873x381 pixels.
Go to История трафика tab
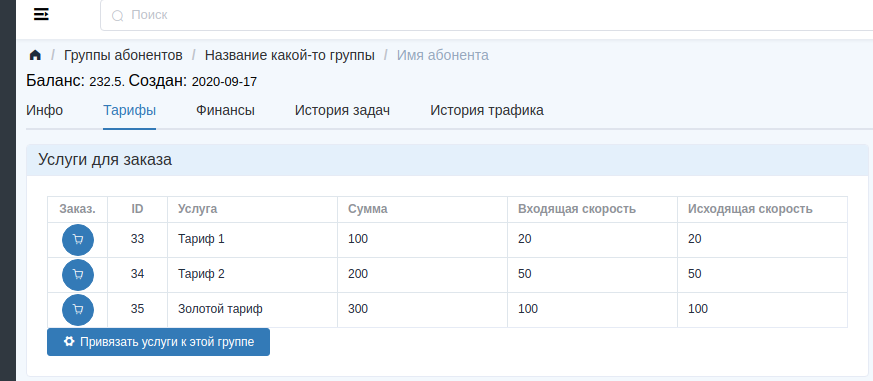(487, 110)
